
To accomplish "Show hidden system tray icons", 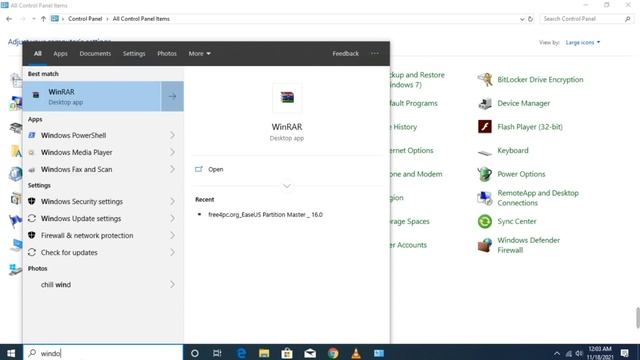I will 557,353.
